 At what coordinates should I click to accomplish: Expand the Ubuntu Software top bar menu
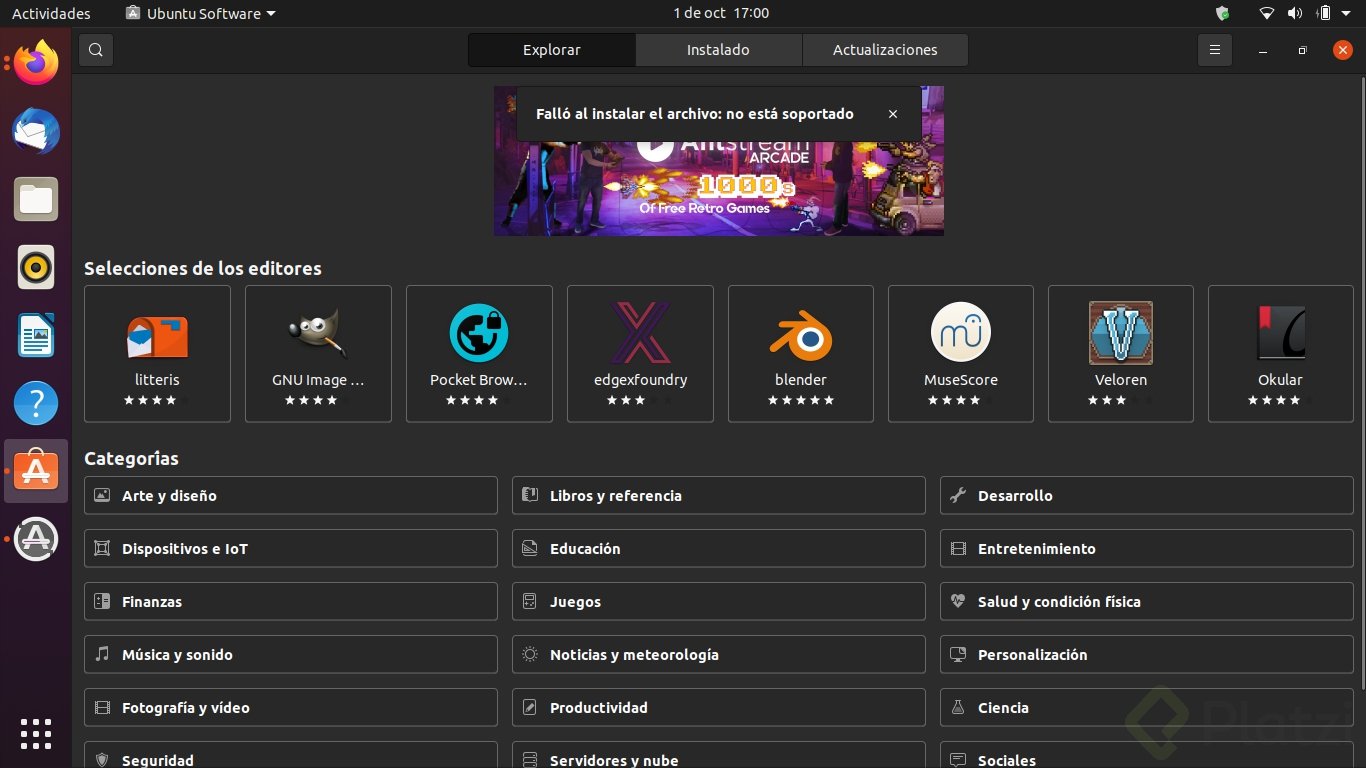pyautogui.click(x=198, y=13)
